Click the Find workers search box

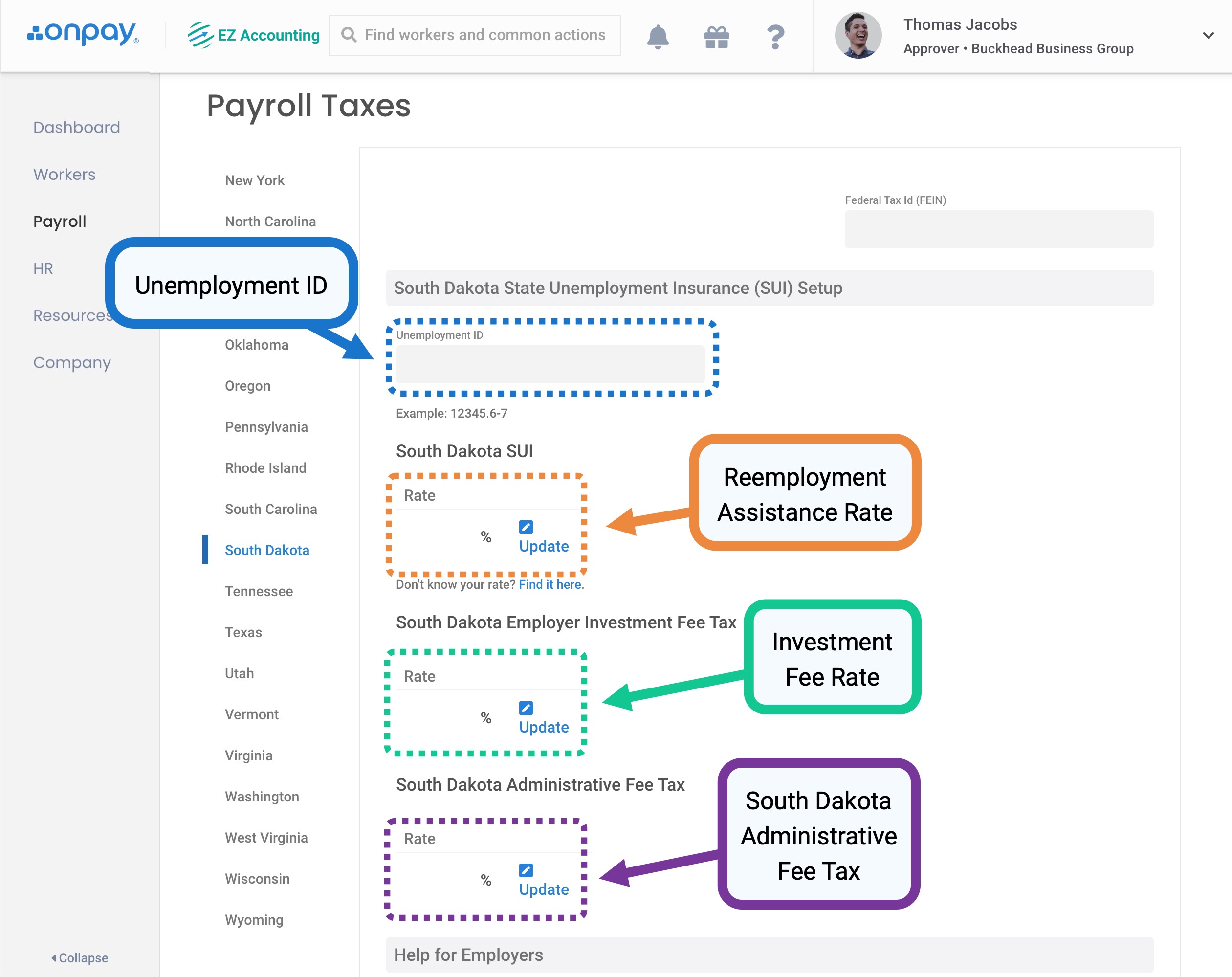point(474,35)
